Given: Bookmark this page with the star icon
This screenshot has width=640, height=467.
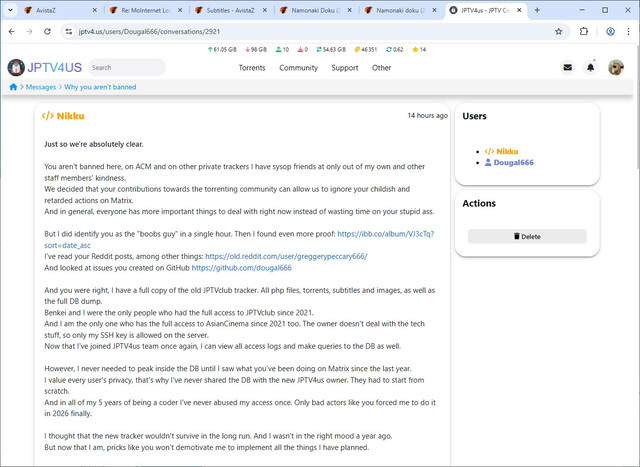Looking at the screenshot, I should [558, 31].
